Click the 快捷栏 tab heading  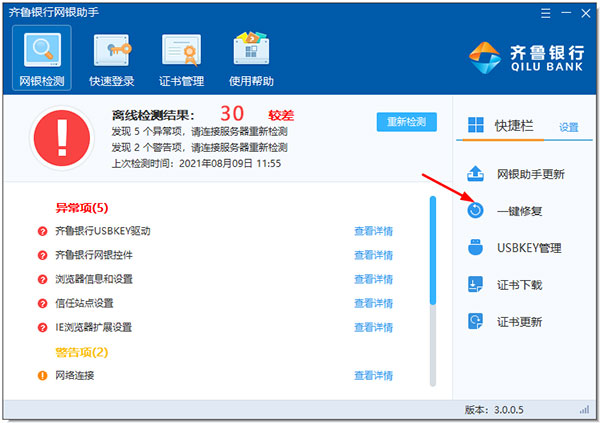[514, 126]
